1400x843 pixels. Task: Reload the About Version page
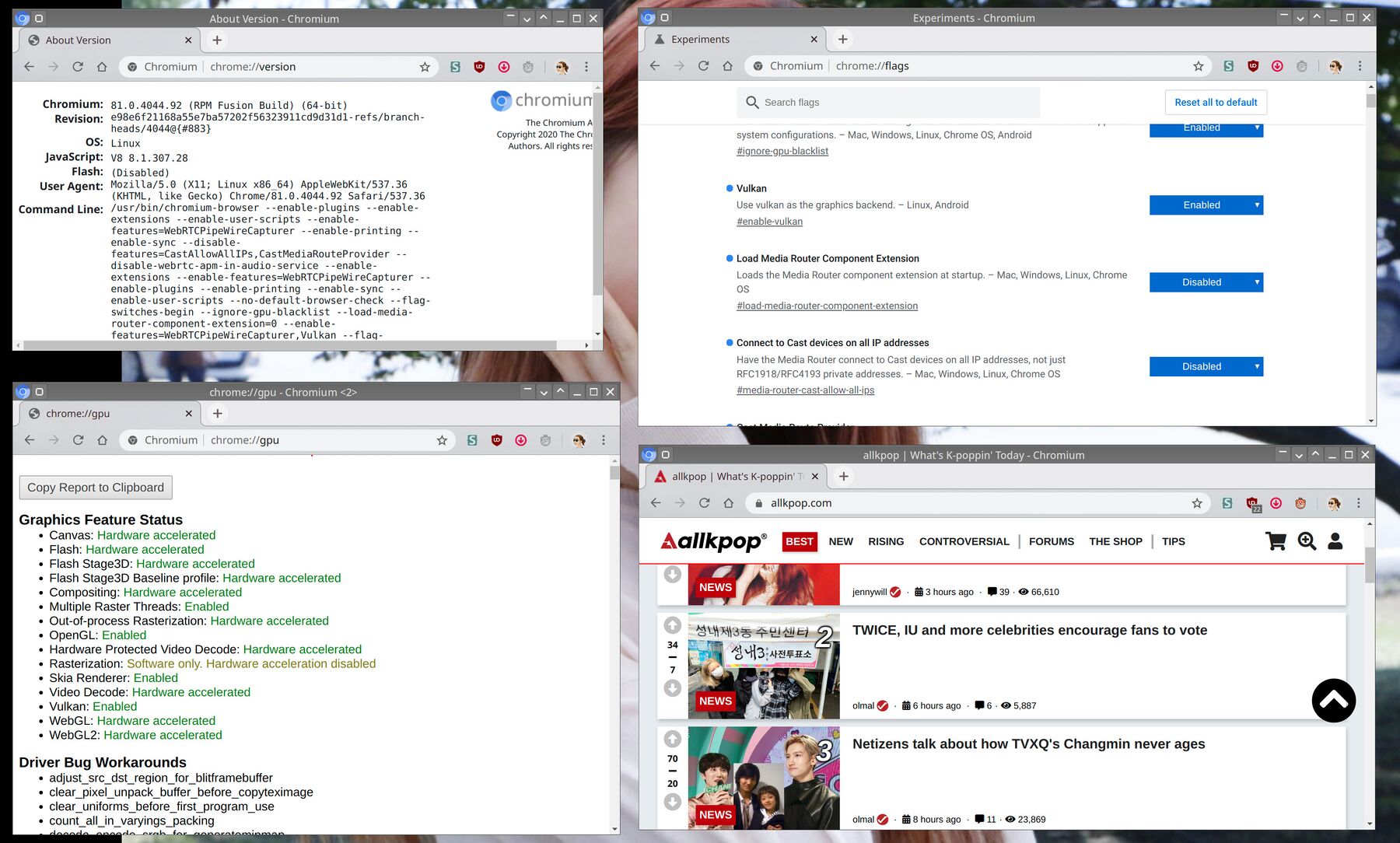(x=78, y=67)
